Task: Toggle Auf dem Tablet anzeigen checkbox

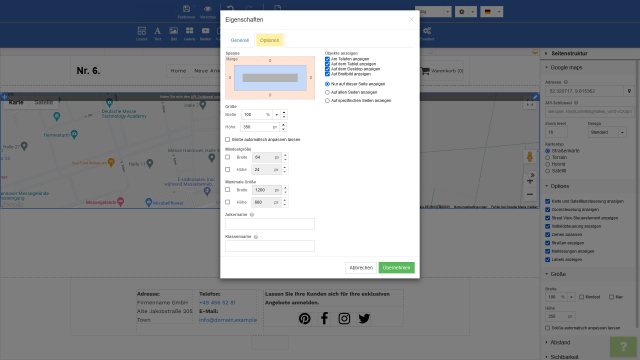Action: (327, 64)
